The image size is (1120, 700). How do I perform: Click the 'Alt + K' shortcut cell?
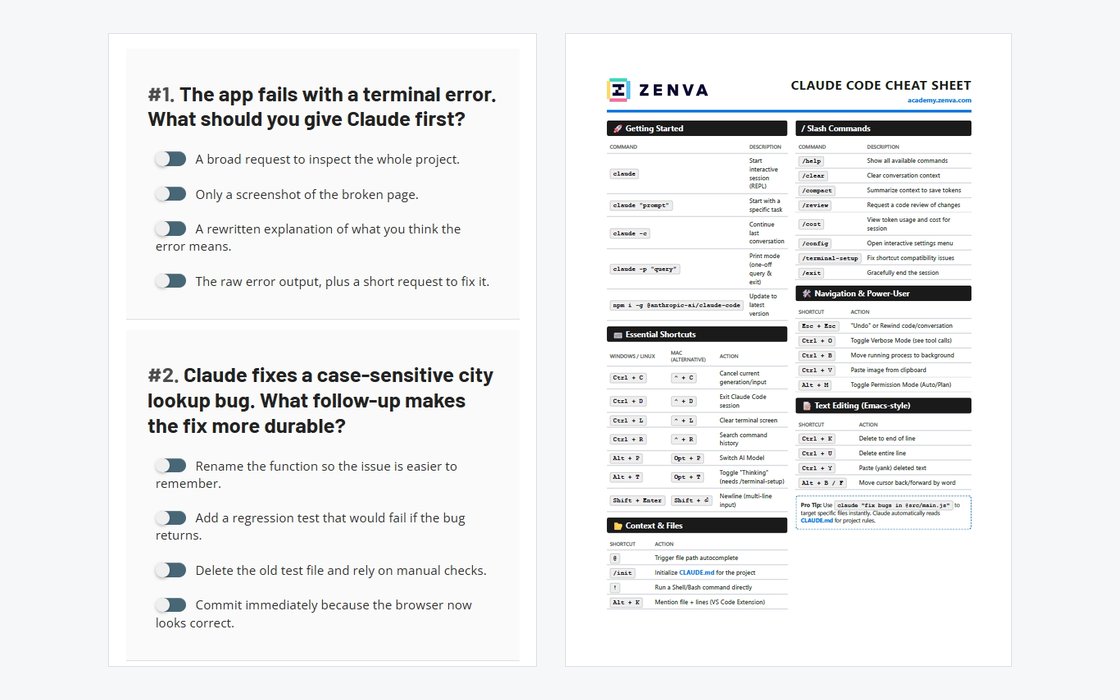(x=626, y=602)
